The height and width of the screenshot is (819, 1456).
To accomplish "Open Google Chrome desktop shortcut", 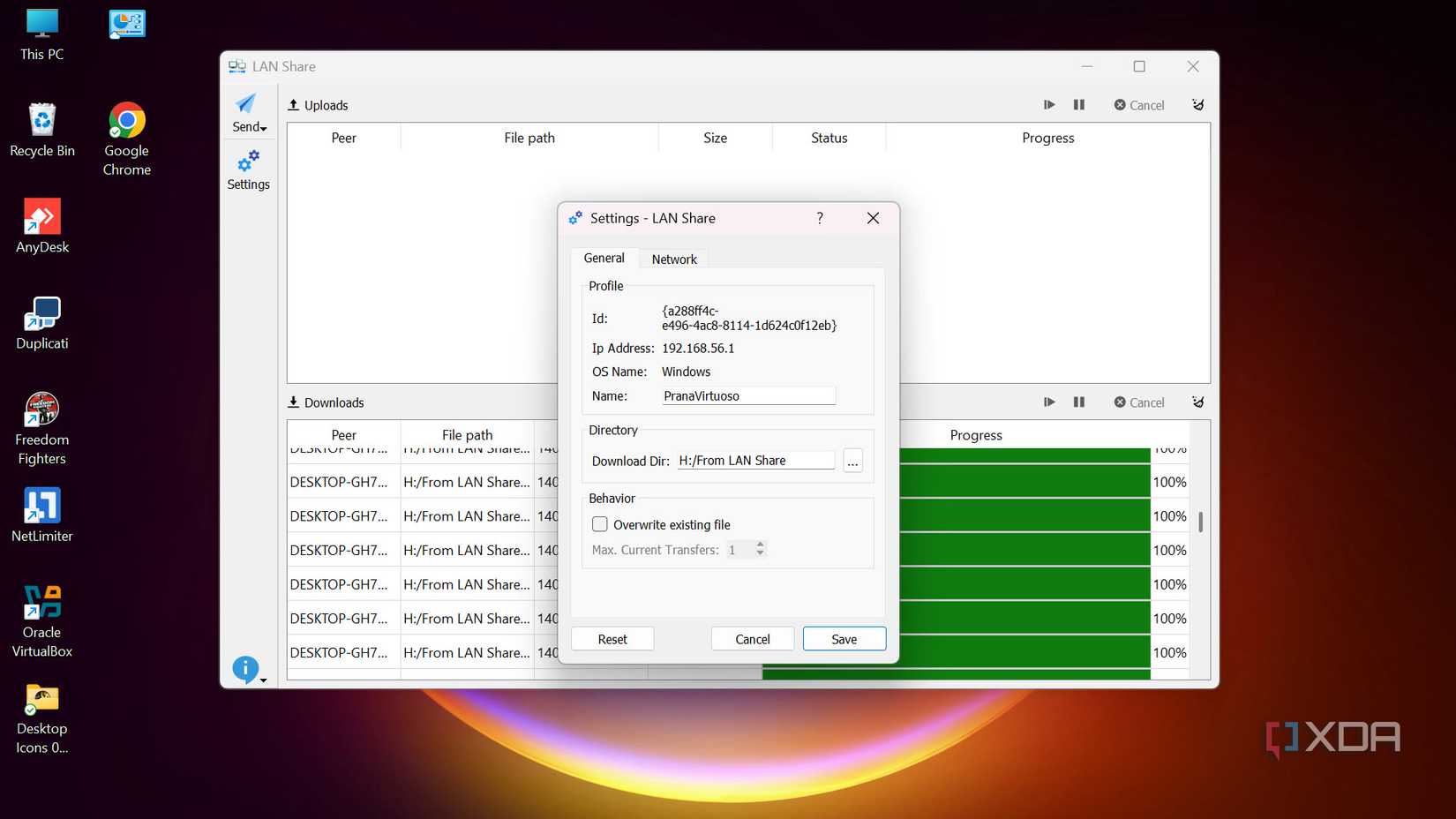I will tap(127, 138).
